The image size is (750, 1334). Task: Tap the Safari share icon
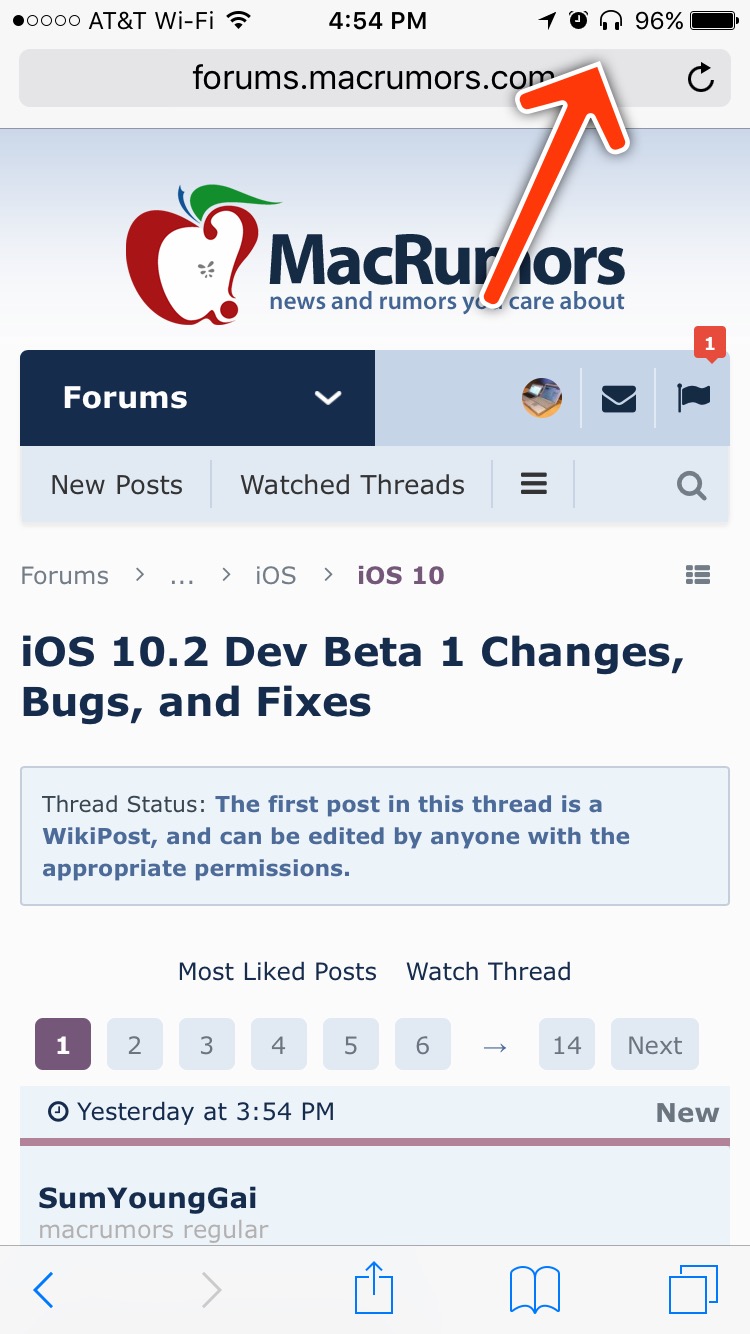[x=375, y=1289]
